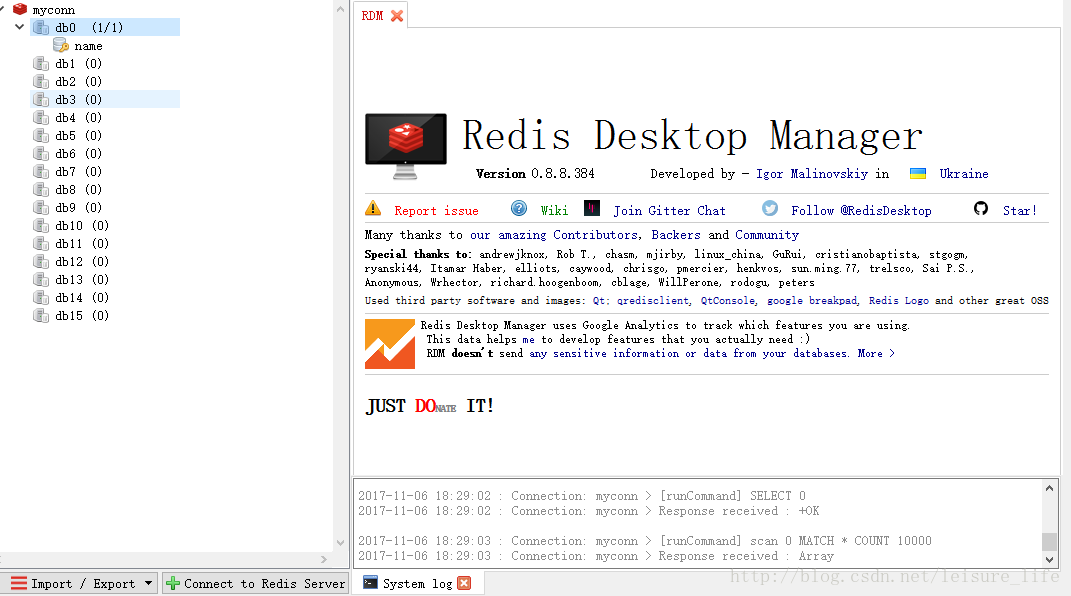Click the db6 database icon
Viewport: 1071px width, 596px height.
(x=41, y=154)
